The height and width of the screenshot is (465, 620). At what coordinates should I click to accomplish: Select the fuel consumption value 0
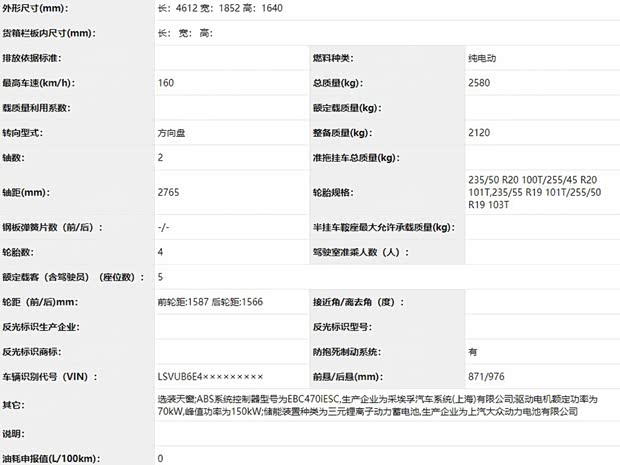click(x=160, y=458)
